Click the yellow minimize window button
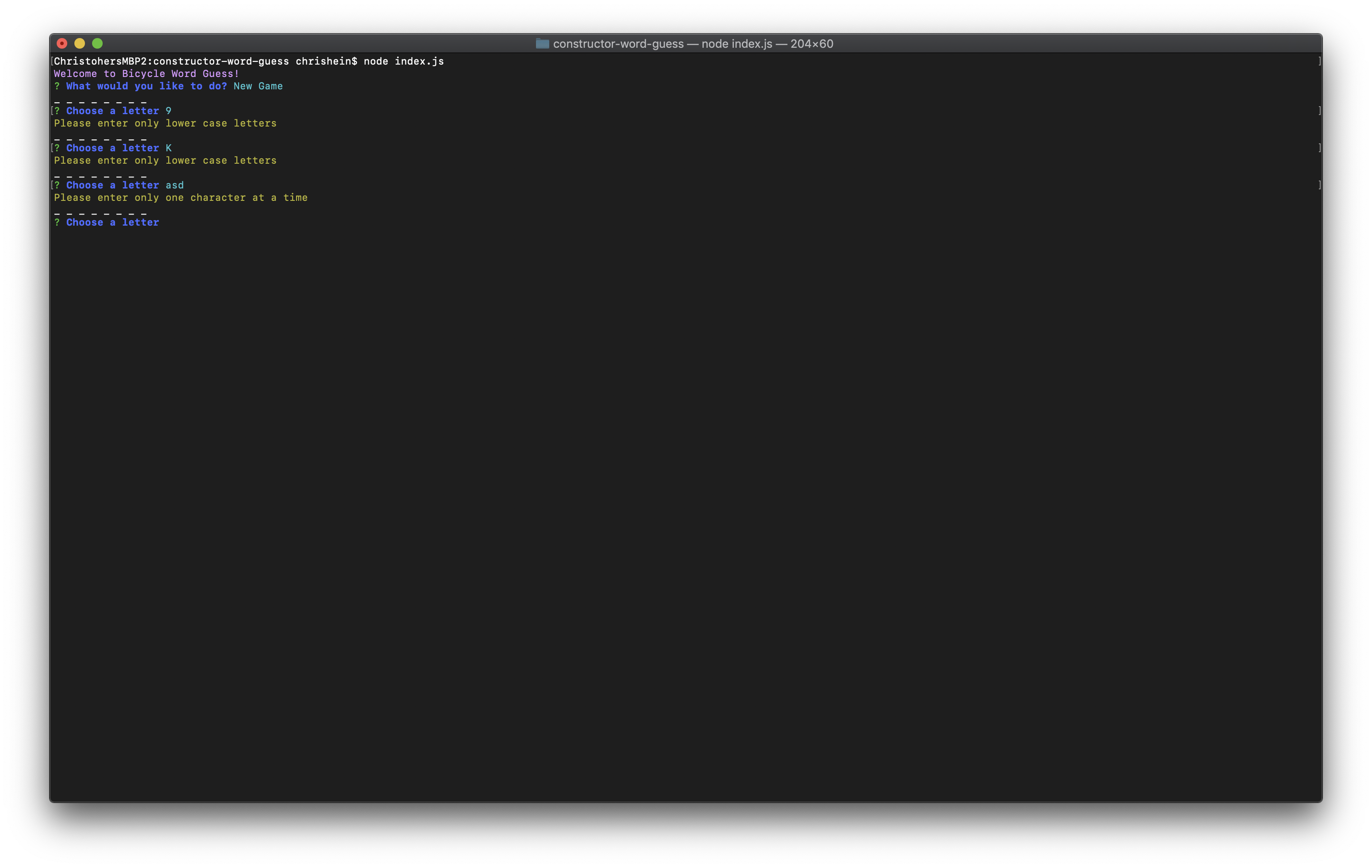Image resolution: width=1372 pixels, height=868 pixels. pyautogui.click(x=80, y=43)
